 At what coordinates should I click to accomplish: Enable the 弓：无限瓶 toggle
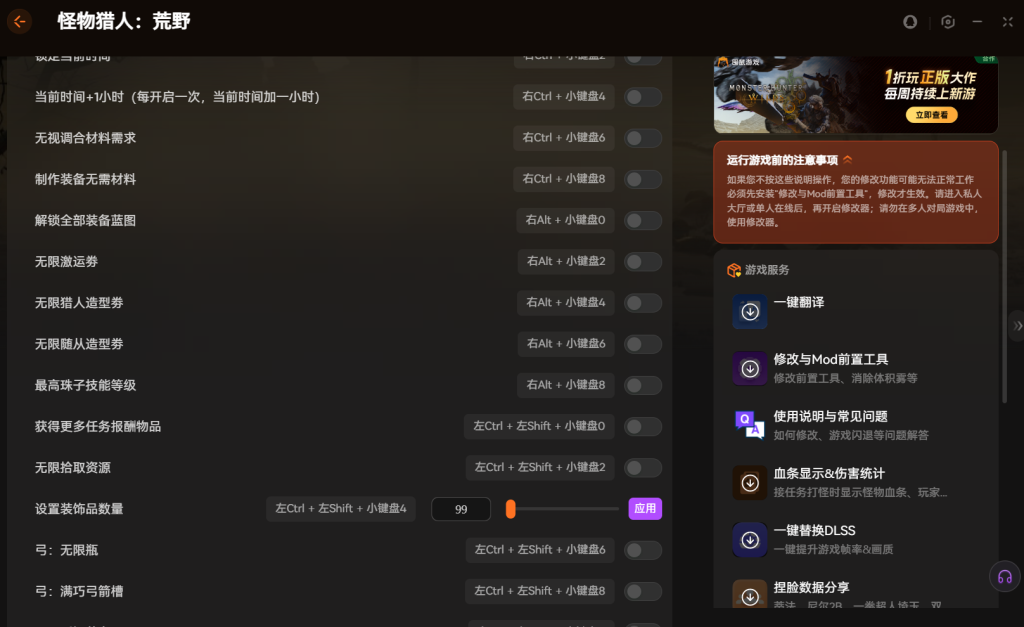643,550
